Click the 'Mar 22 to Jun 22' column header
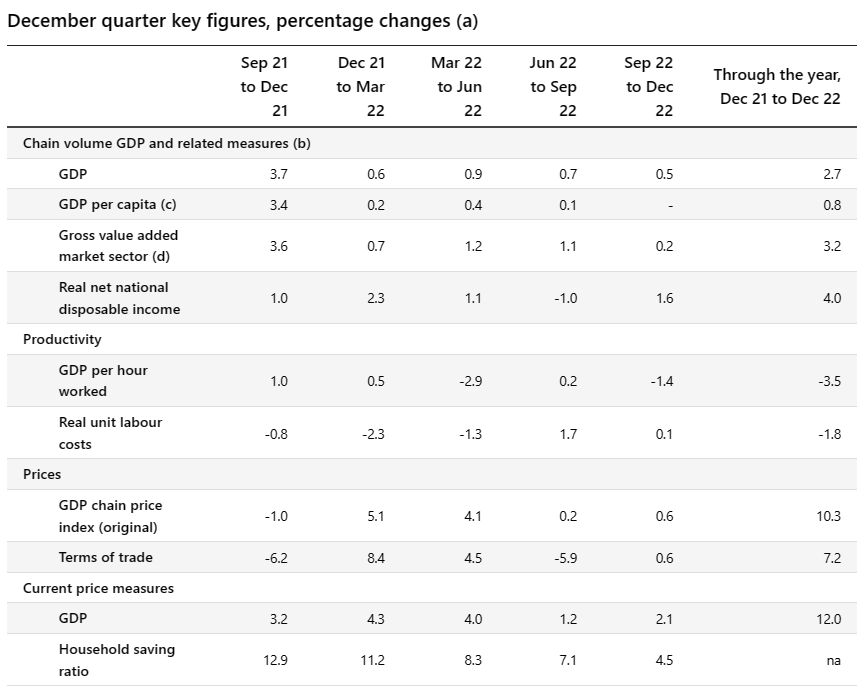This screenshot has height=700, width=868. pyautogui.click(x=458, y=87)
